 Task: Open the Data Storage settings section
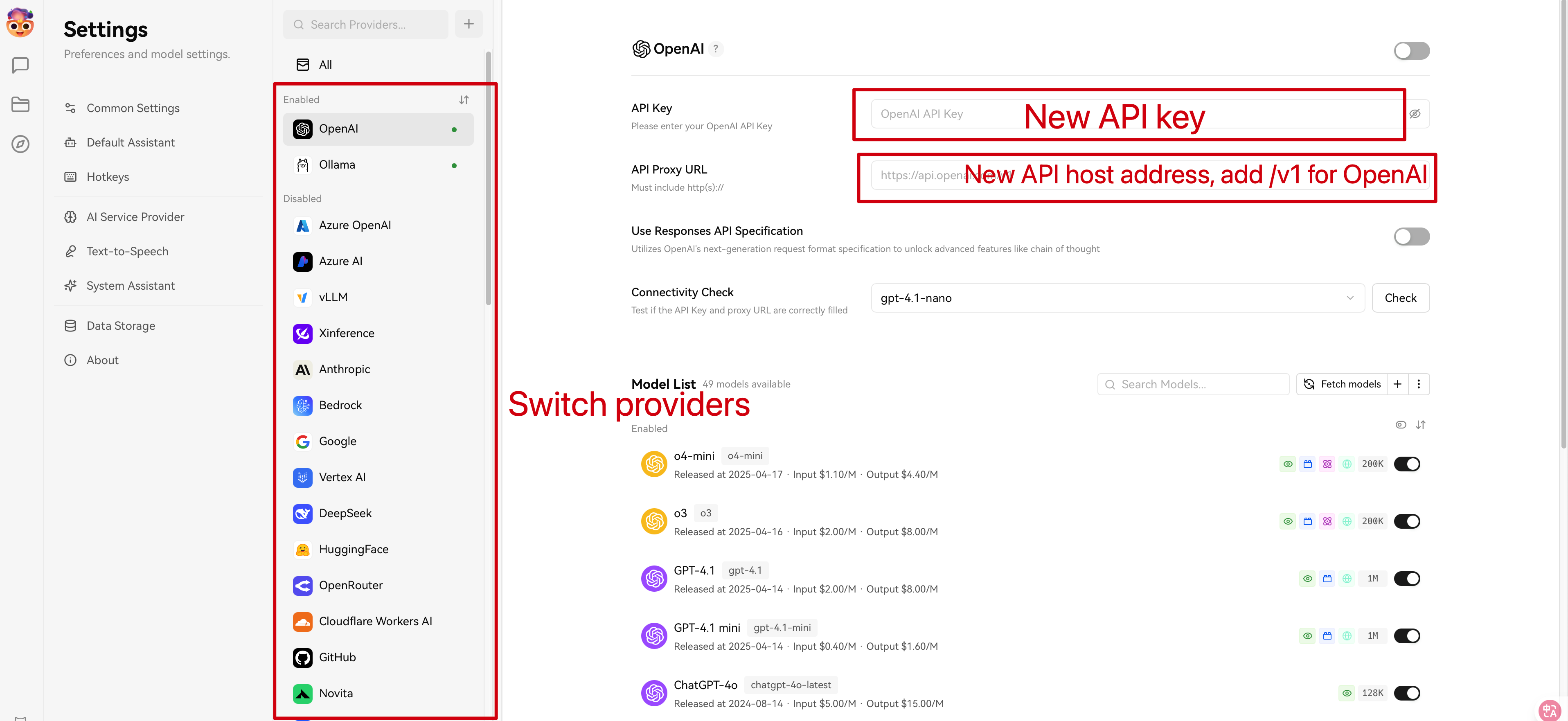point(121,326)
